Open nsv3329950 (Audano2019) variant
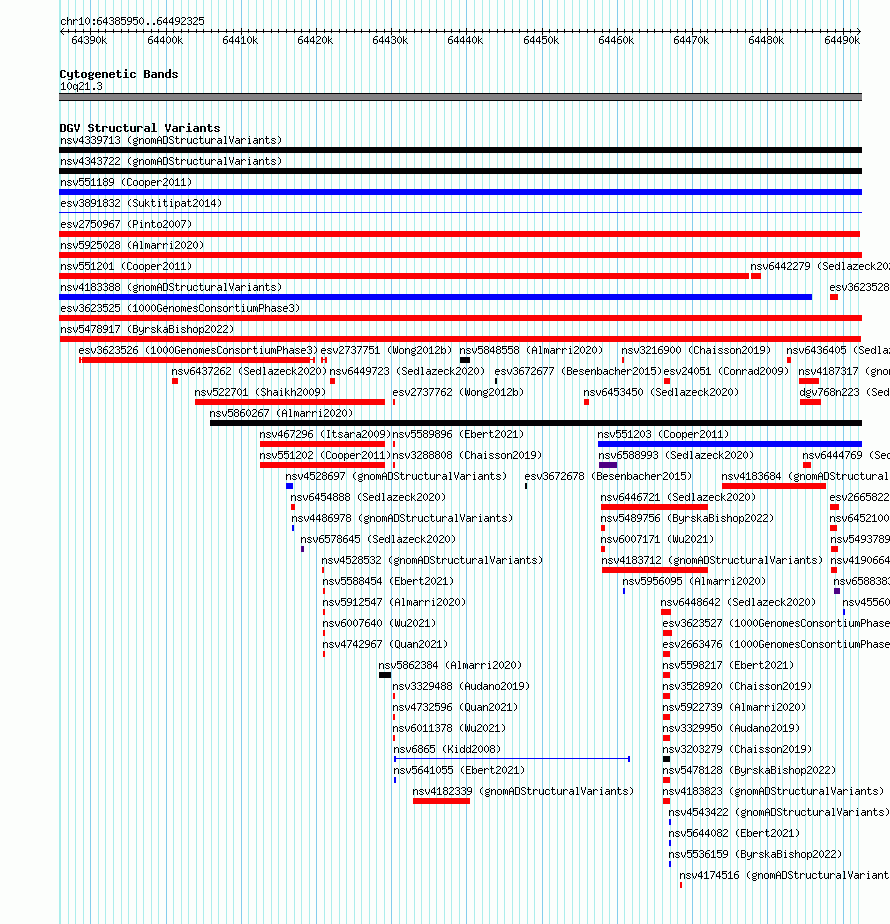Image resolution: width=890 pixels, height=924 pixels. [731, 729]
